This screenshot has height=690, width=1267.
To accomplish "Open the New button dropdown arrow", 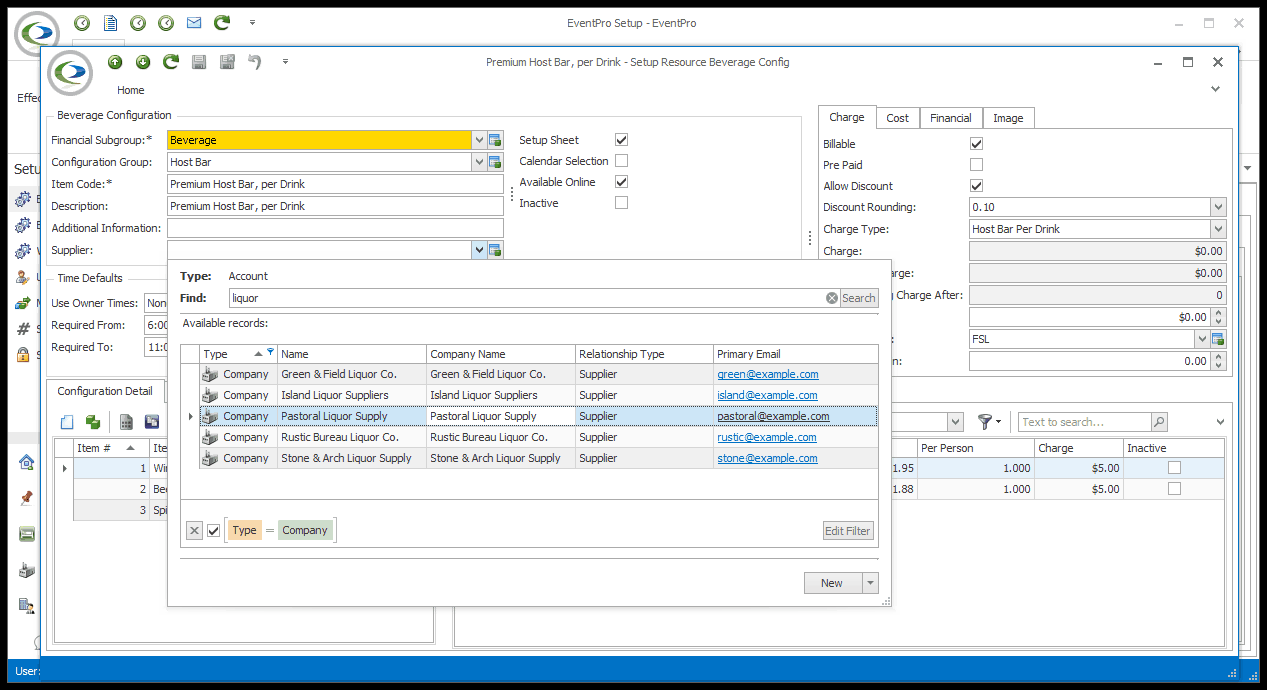I will click(870, 583).
